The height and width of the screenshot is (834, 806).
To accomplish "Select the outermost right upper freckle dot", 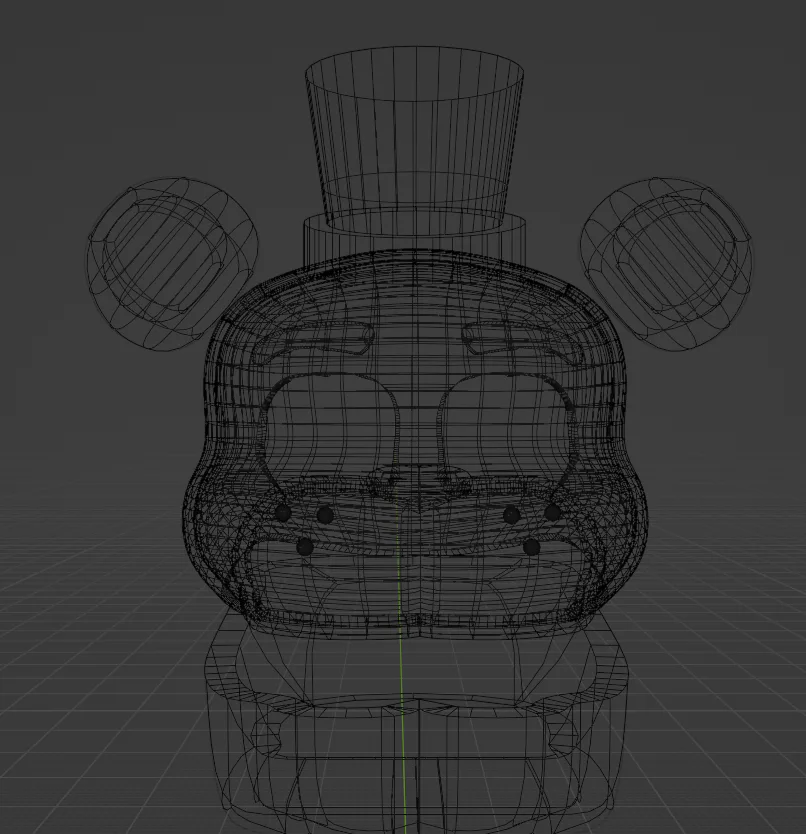I will click(553, 512).
